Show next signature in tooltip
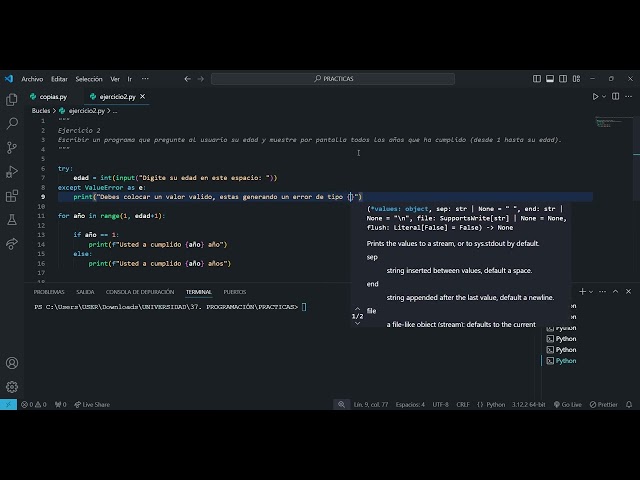The width and height of the screenshot is (640, 480). point(358,323)
